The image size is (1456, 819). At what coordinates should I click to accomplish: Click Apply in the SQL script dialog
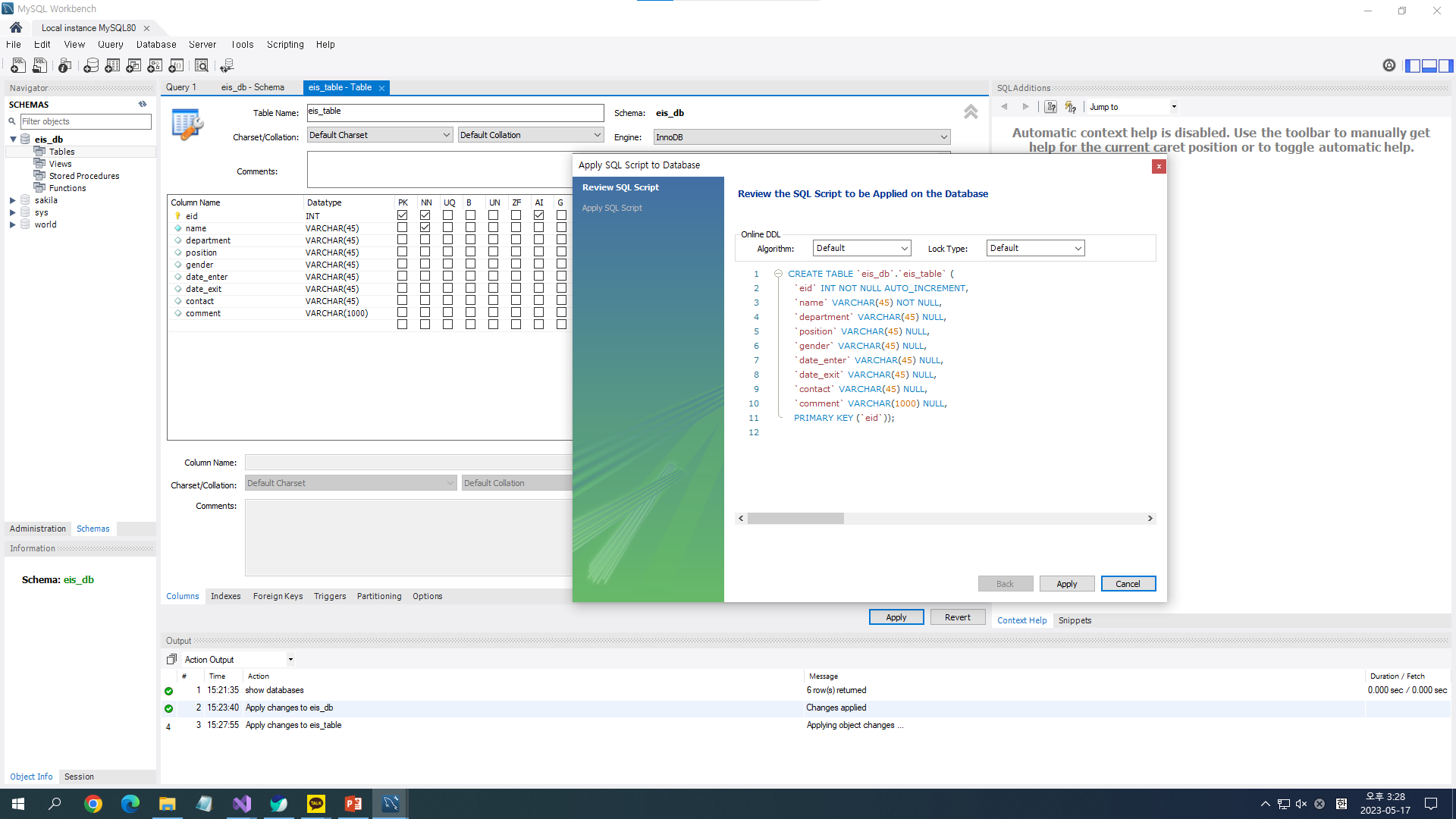tap(1066, 584)
